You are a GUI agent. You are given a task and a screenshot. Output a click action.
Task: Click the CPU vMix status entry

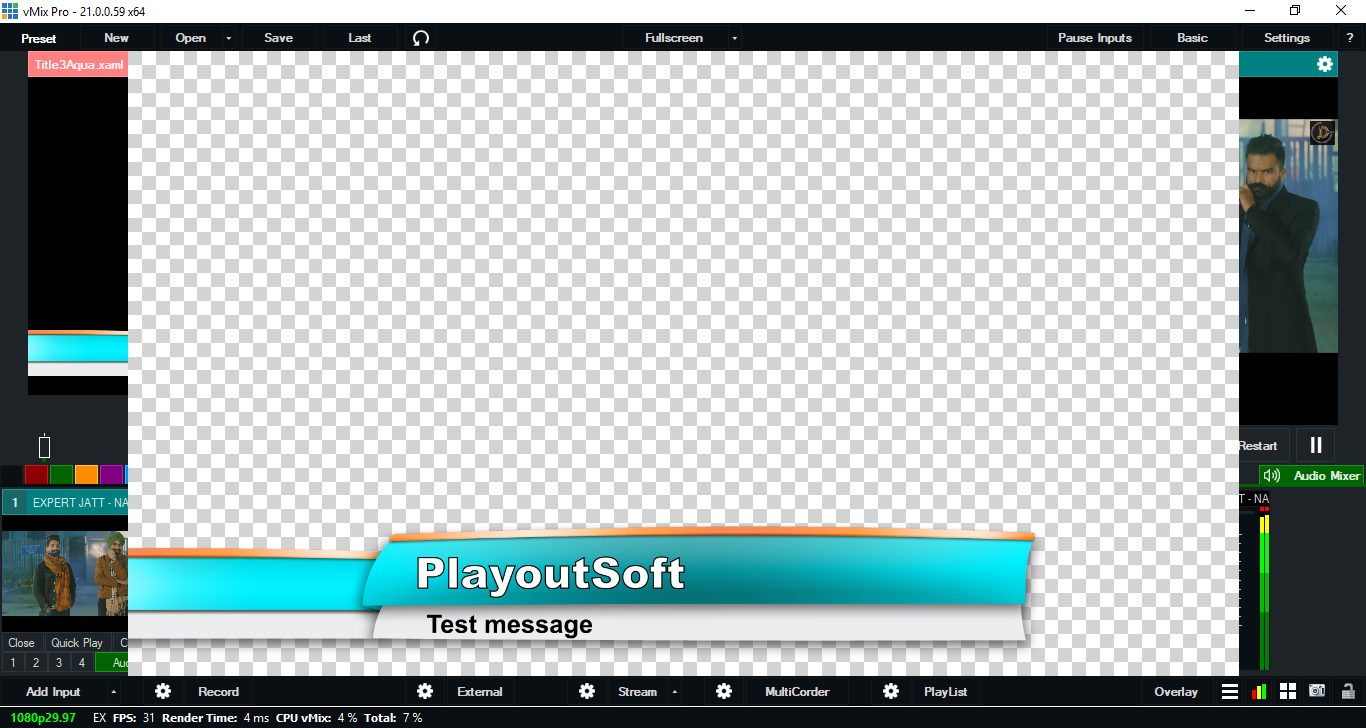[x=317, y=718]
